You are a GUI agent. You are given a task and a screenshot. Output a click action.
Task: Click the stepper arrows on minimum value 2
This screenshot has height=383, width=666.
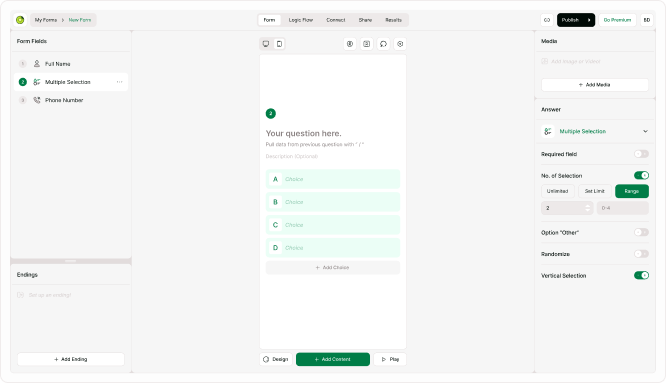[588, 208]
